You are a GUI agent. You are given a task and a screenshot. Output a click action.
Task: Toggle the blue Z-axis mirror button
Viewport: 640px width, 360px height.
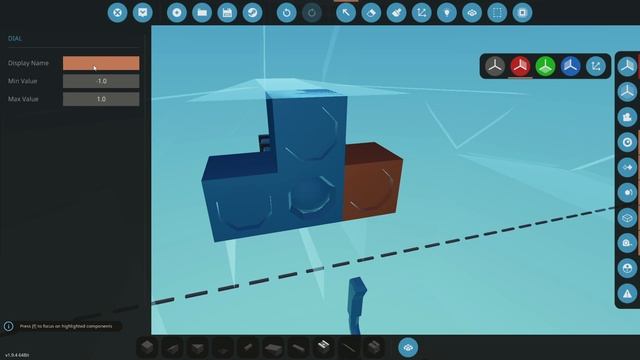(571, 66)
